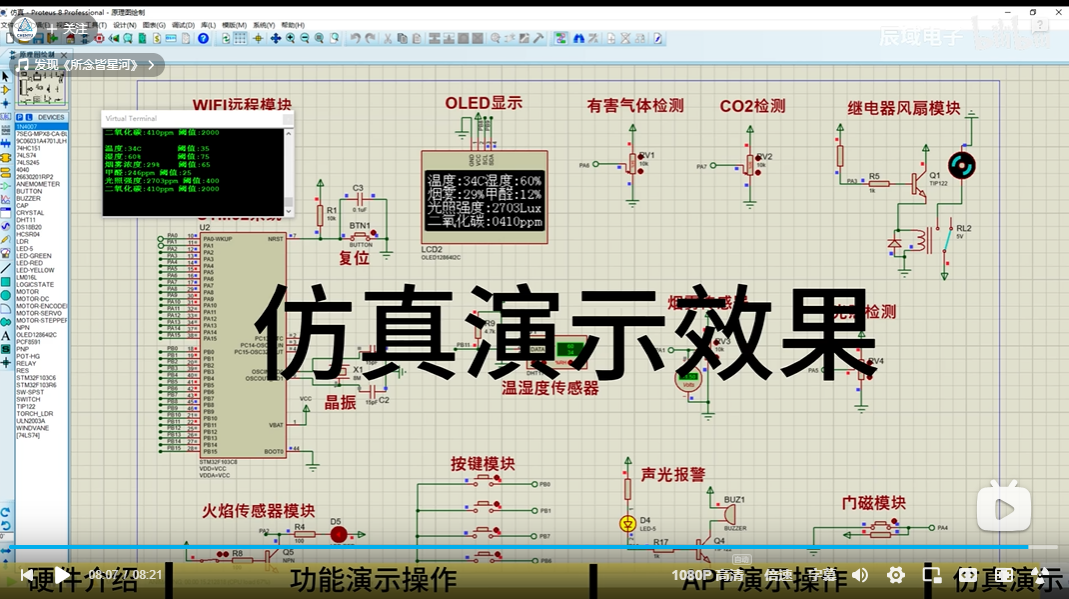Click the redo arrow in toolbar
1069x599 pixels.
point(370,39)
